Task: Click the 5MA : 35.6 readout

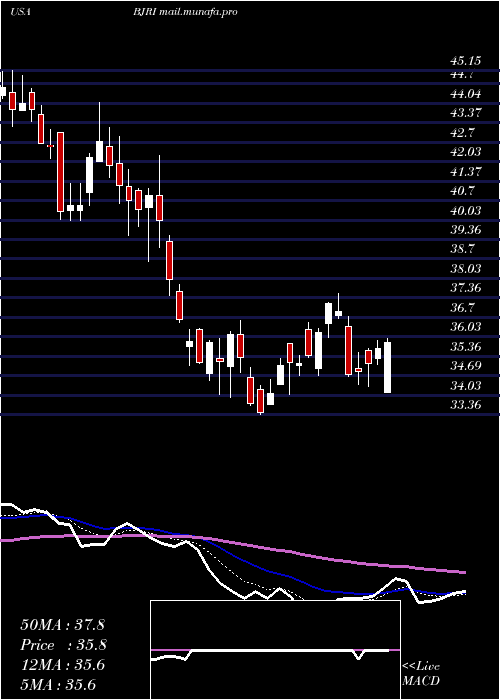Action: coord(58,685)
